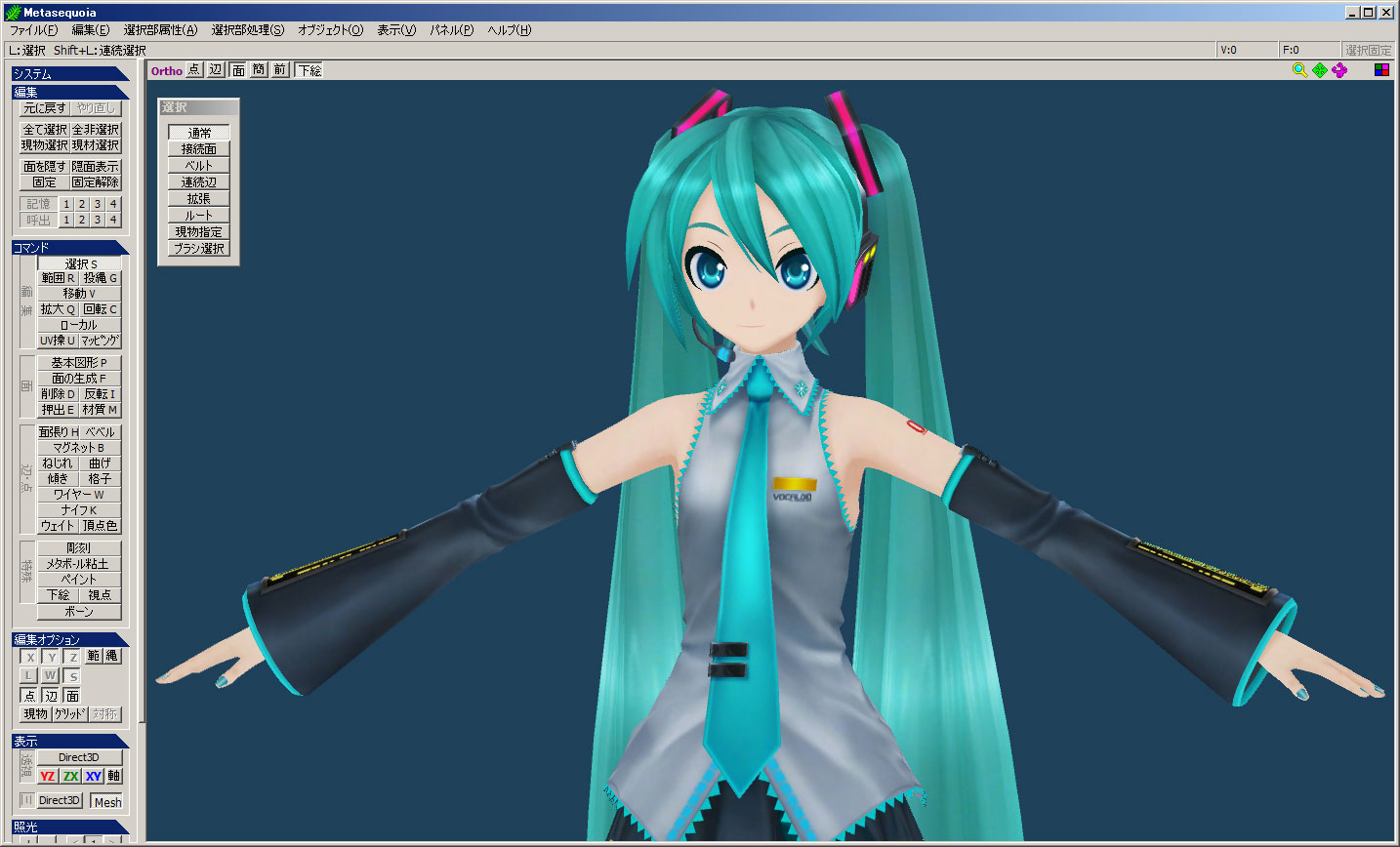1400x847 pixels.
Task: Open the 選択部処理(S) menu
Action: [248, 30]
